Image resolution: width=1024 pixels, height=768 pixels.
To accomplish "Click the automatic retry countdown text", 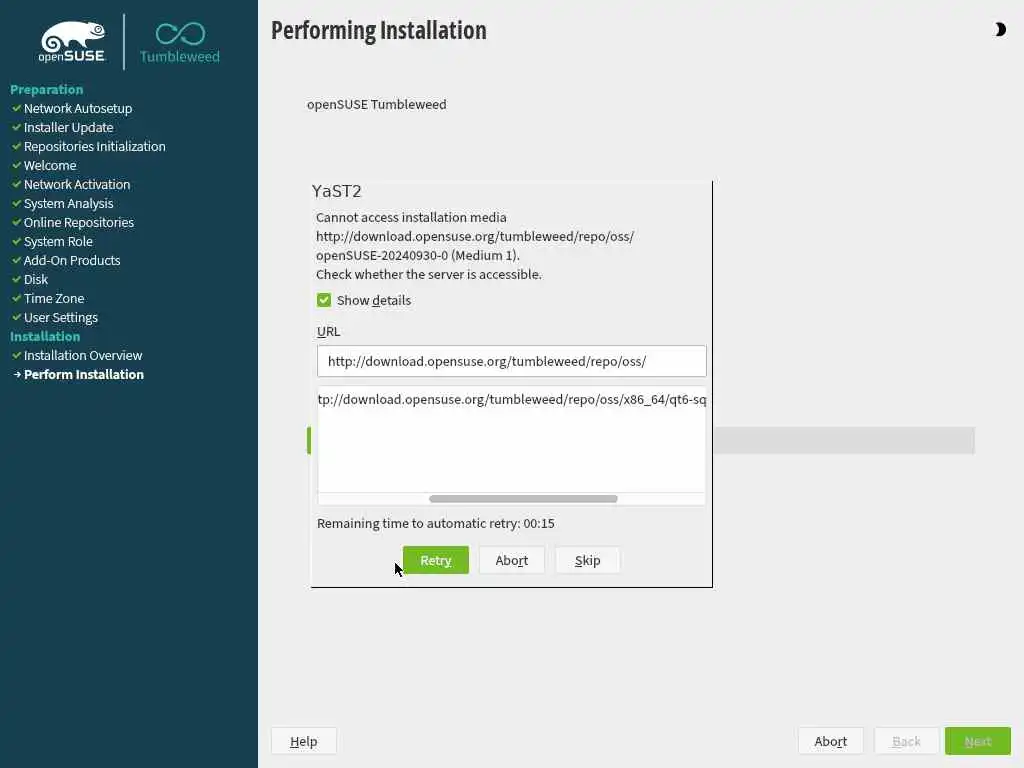I will [x=436, y=523].
